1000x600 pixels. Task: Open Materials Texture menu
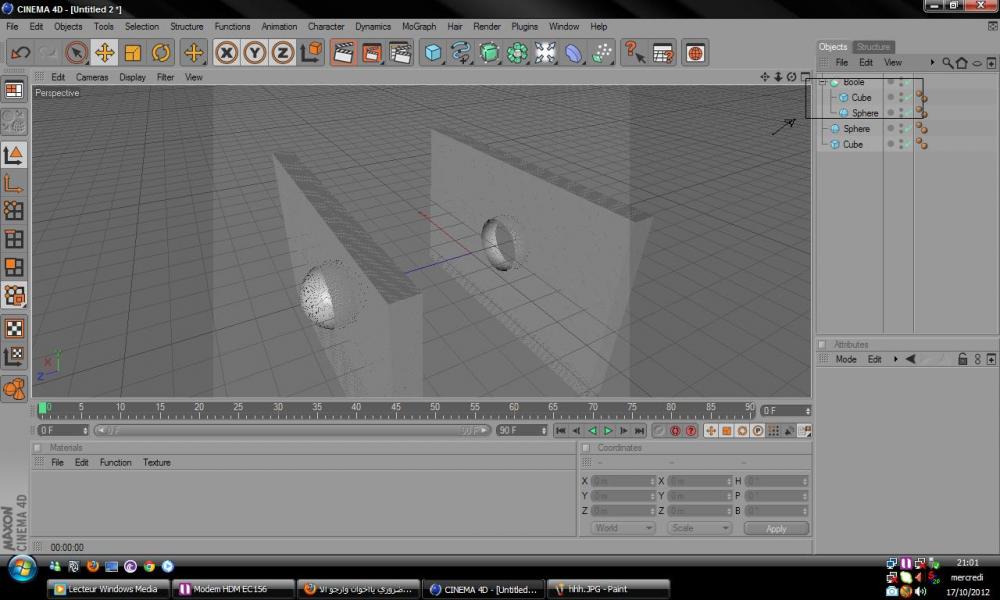point(156,462)
